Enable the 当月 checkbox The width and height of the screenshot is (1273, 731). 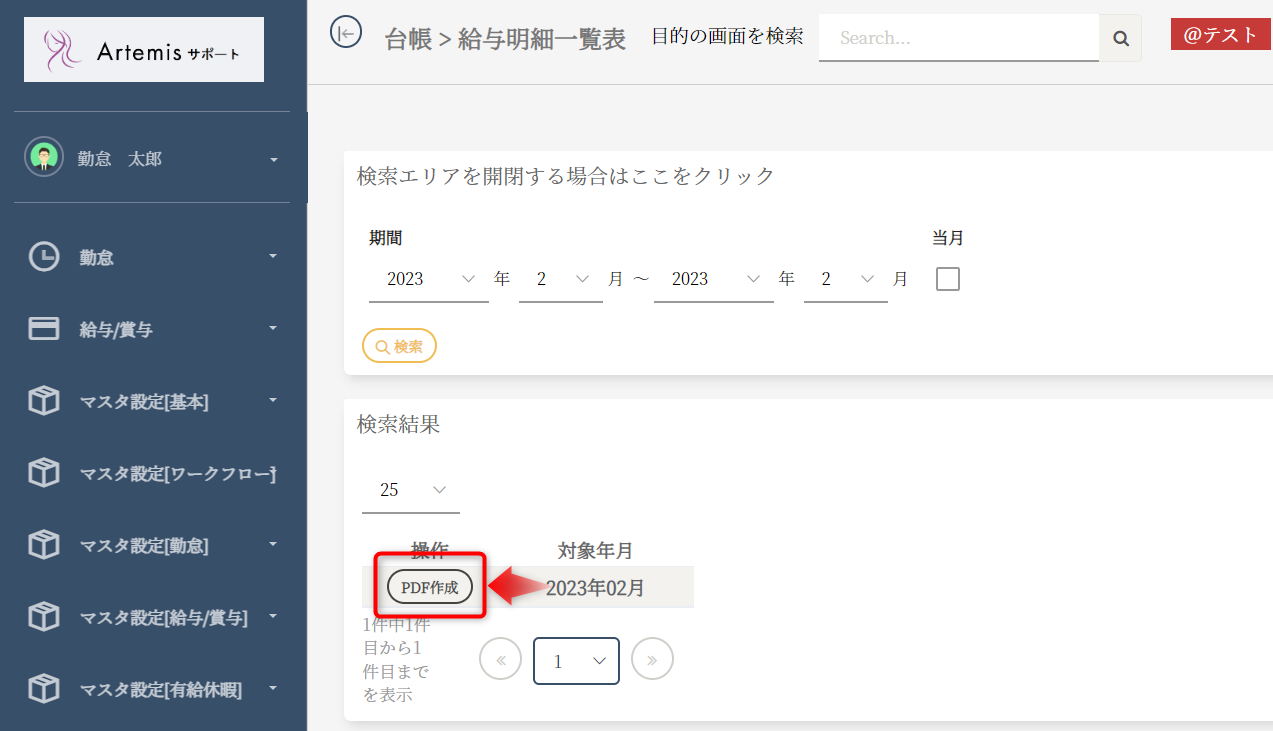[947, 279]
